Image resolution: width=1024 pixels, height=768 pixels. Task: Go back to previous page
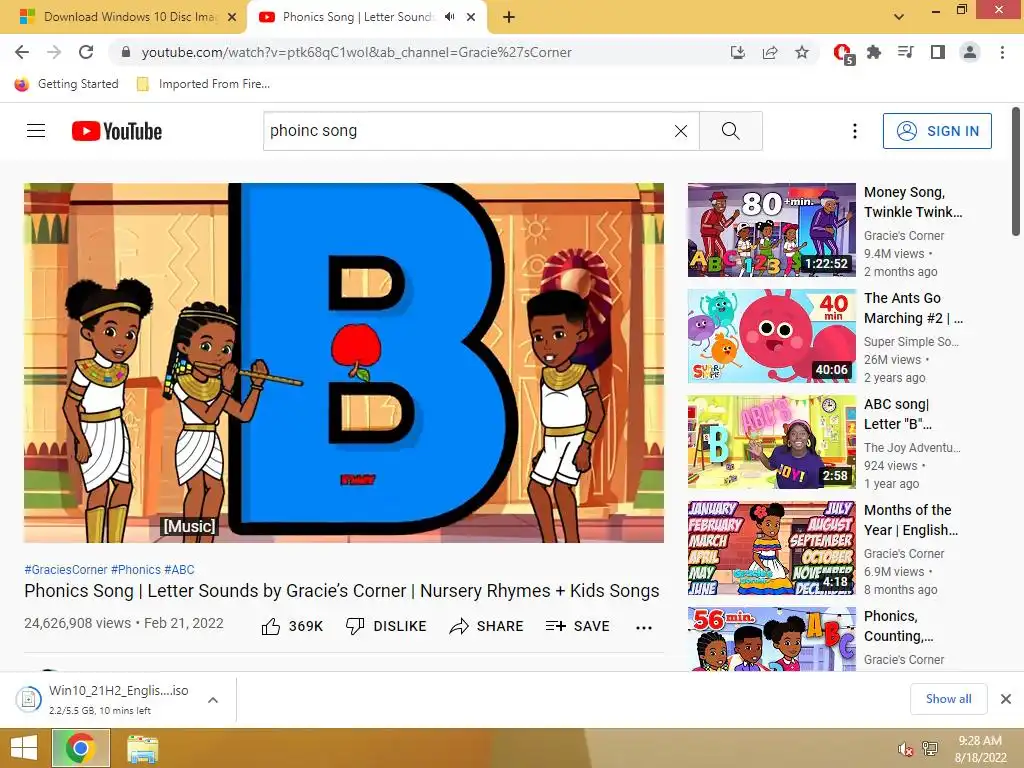click(22, 52)
